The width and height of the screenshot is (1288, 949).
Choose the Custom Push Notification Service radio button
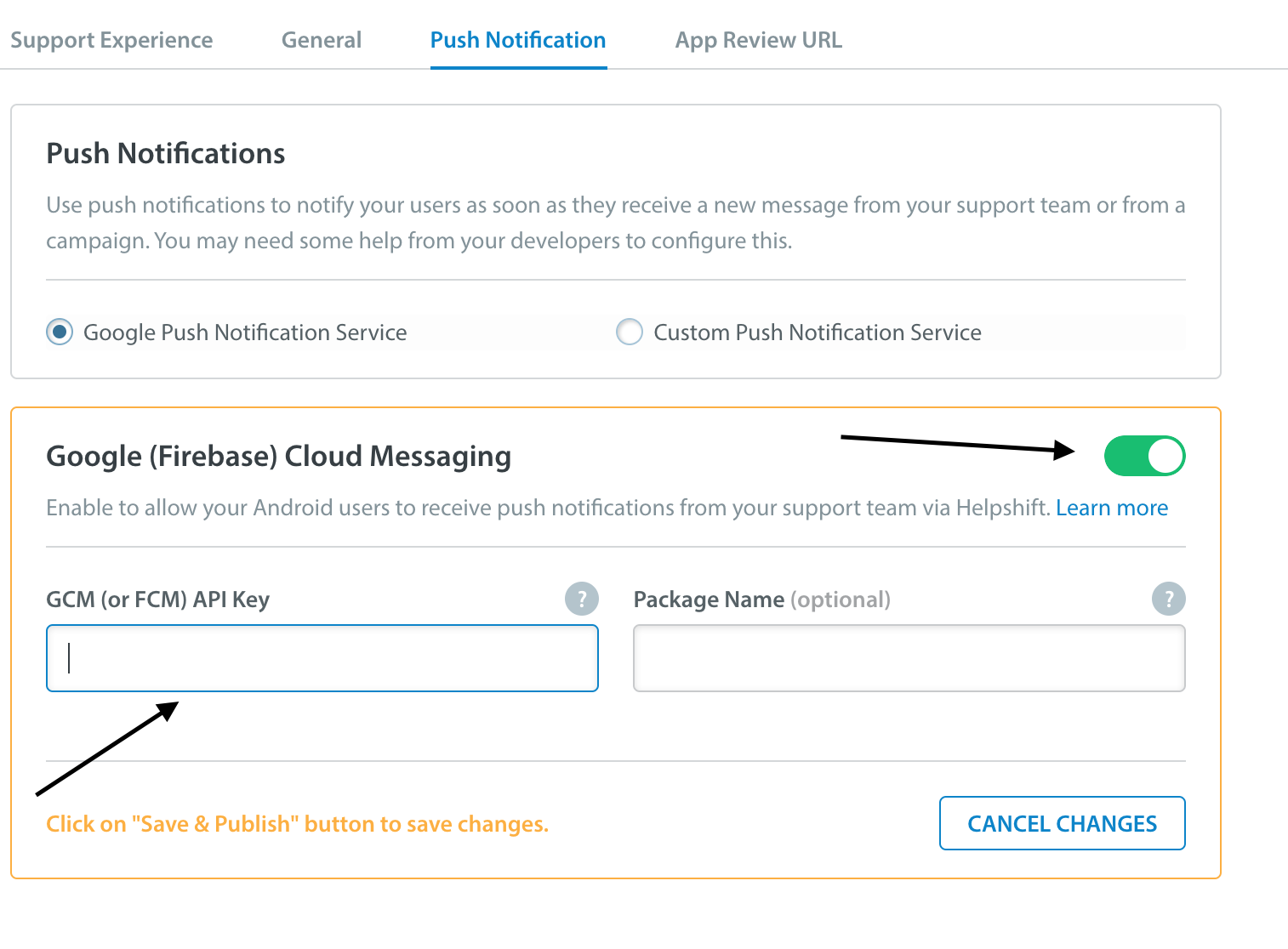[630, 332]
